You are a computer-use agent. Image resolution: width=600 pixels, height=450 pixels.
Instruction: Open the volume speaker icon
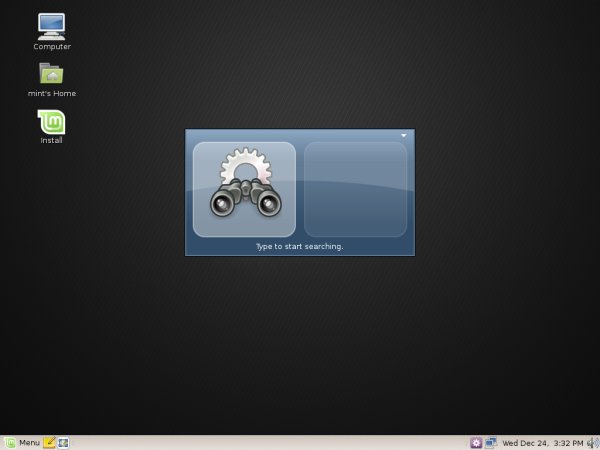click(591, 442)
